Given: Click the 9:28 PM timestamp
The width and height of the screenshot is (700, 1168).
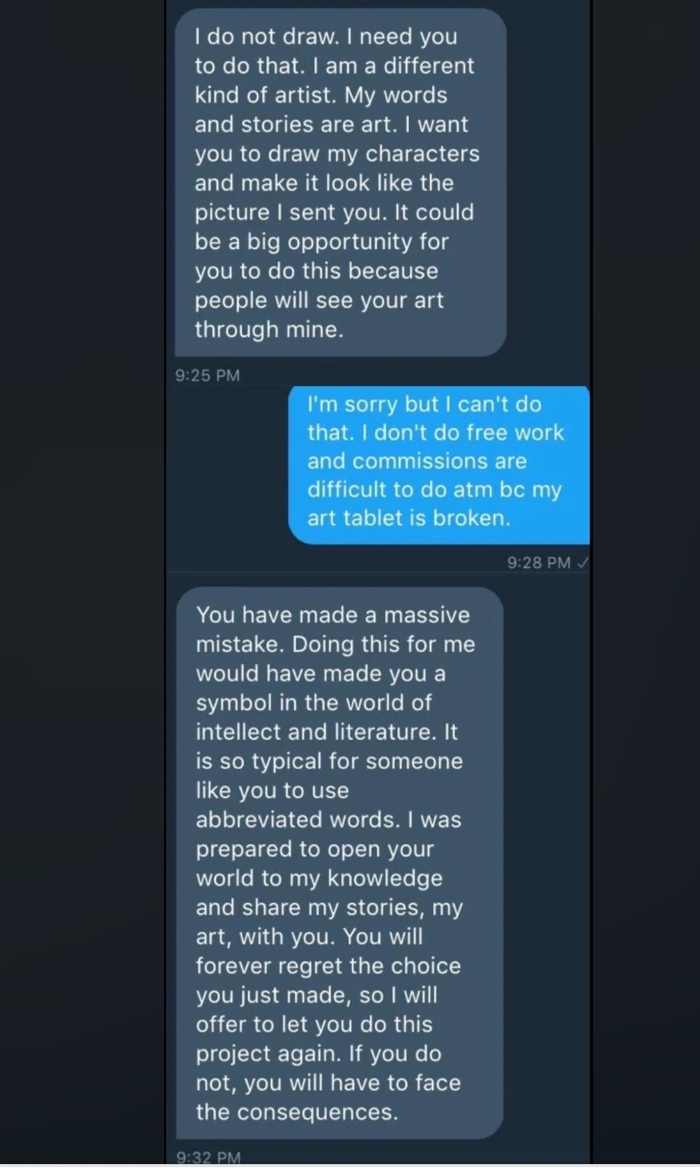Looking at the screenshot, I should [538, 563].
